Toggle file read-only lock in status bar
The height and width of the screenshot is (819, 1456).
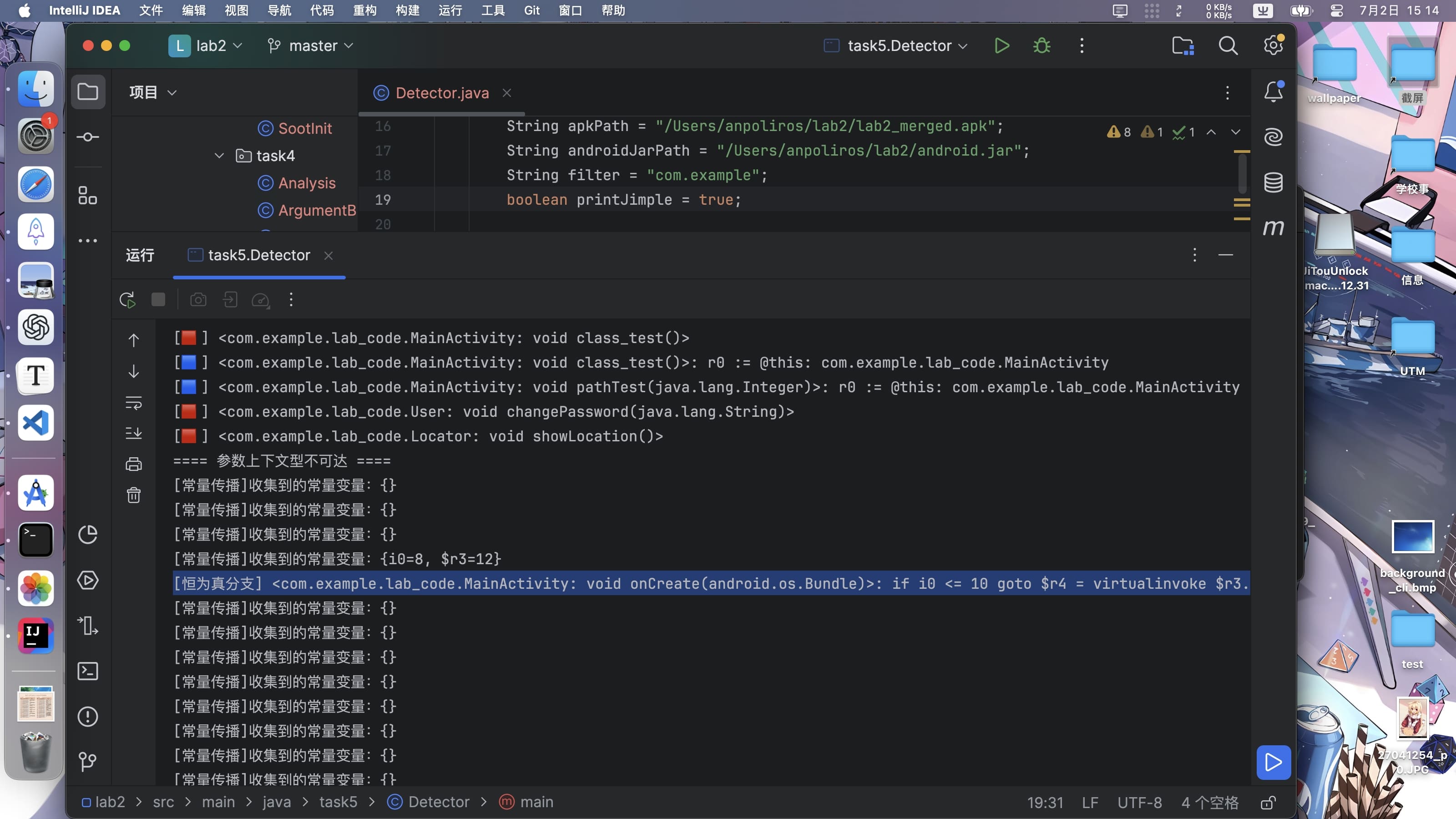point(1268,802)
